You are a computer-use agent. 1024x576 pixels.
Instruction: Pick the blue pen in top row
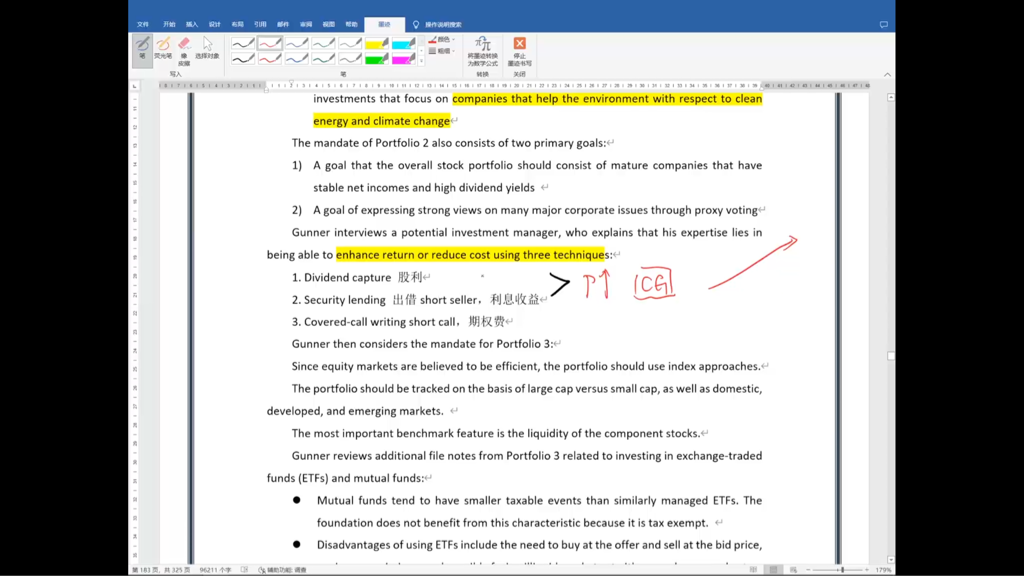pyautogui.click(x=296, y=44)
